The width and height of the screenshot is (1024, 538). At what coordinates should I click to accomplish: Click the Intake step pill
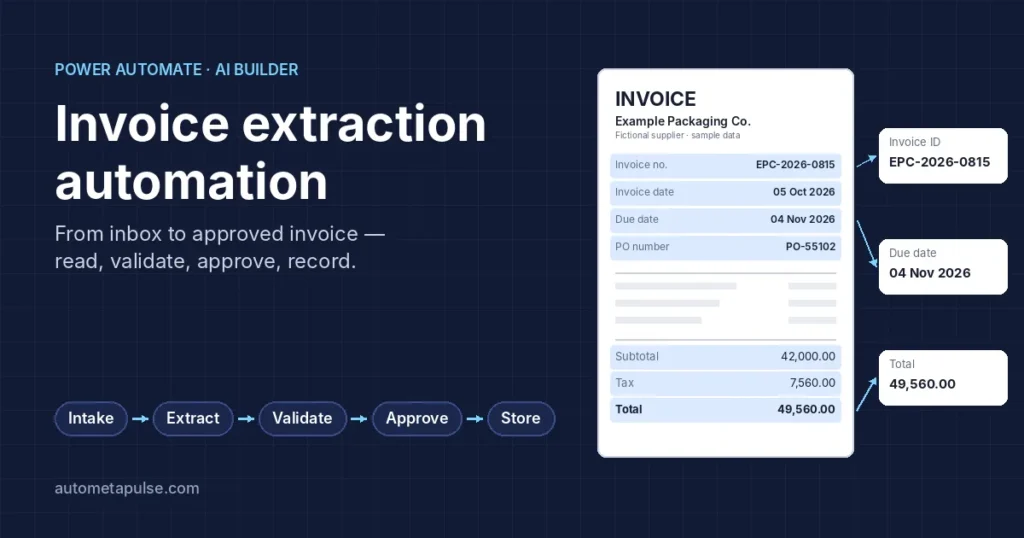(91, 419)
